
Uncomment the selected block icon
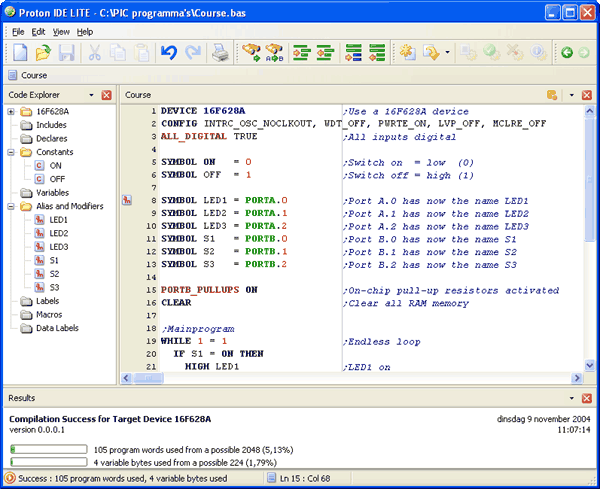pos(377,52)
